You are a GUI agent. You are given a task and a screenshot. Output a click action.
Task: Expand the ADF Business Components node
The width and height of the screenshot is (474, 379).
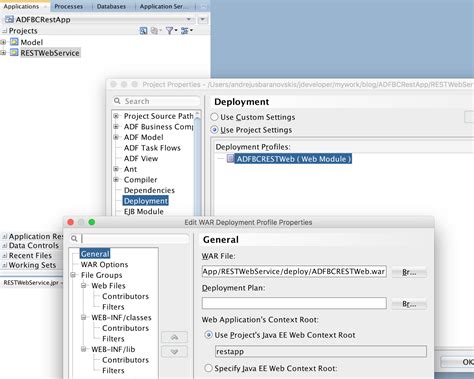tap(116, 127)
